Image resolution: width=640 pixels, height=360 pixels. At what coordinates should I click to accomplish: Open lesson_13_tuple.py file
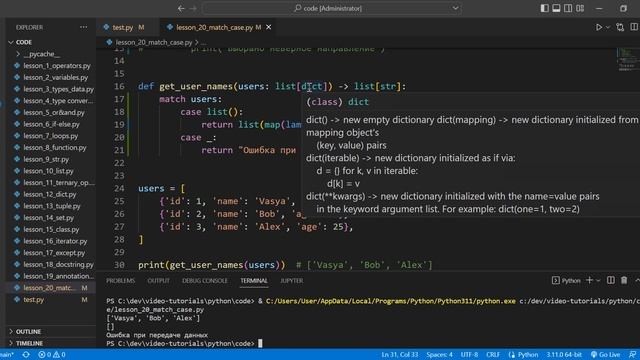[x=51, y=206]
